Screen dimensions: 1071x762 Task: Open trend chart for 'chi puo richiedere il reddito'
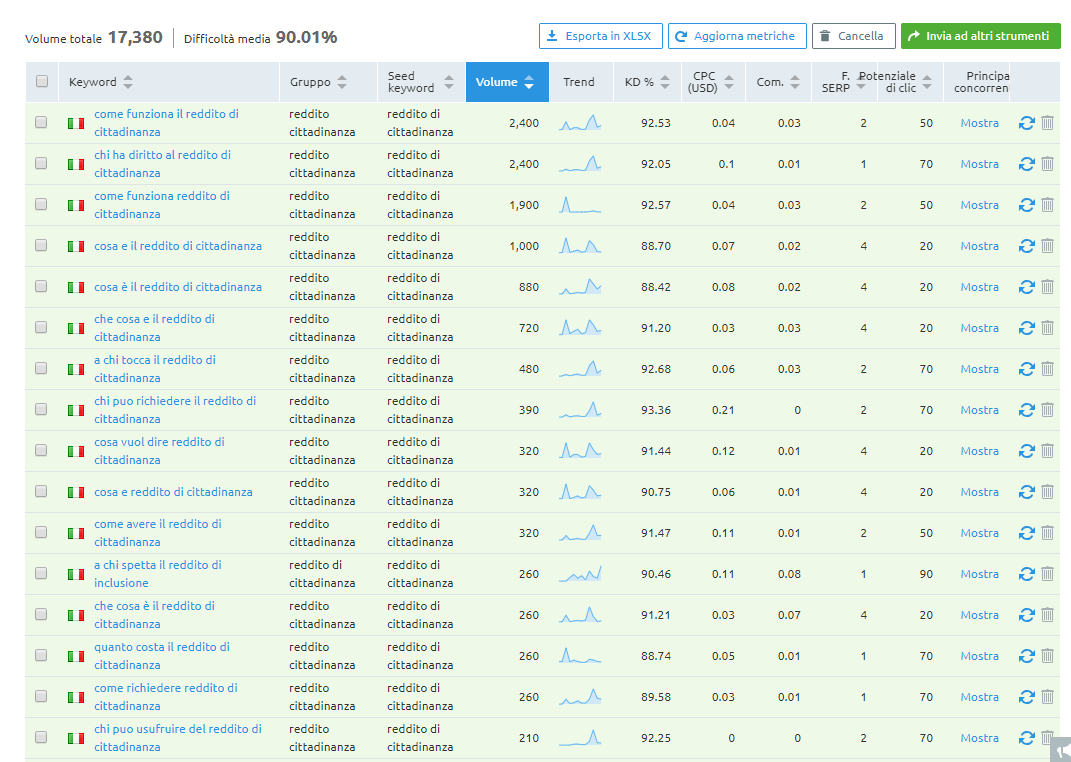tap(580, 410)
